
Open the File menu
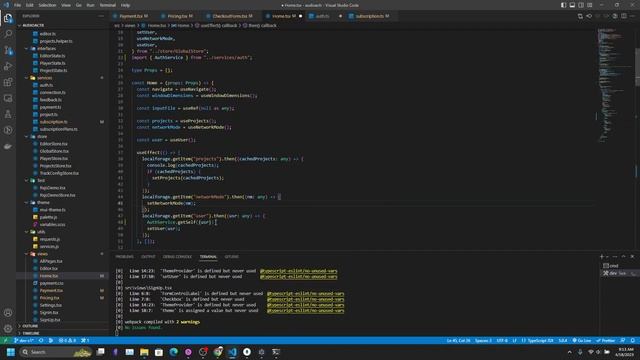pos(18,5)
